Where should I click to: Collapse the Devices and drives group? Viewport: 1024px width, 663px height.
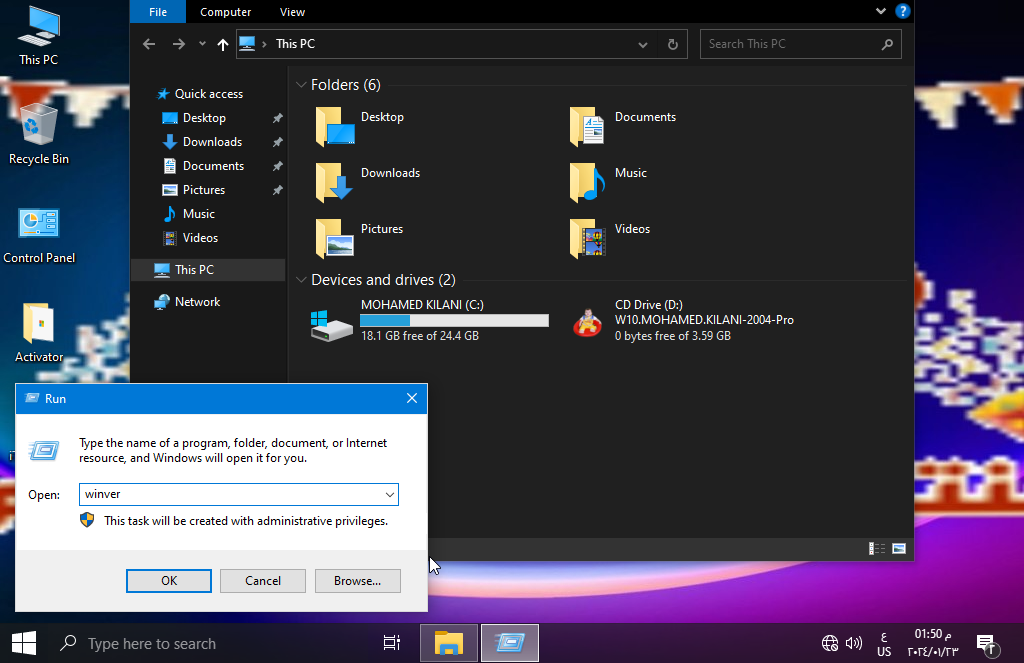(301, 280)
